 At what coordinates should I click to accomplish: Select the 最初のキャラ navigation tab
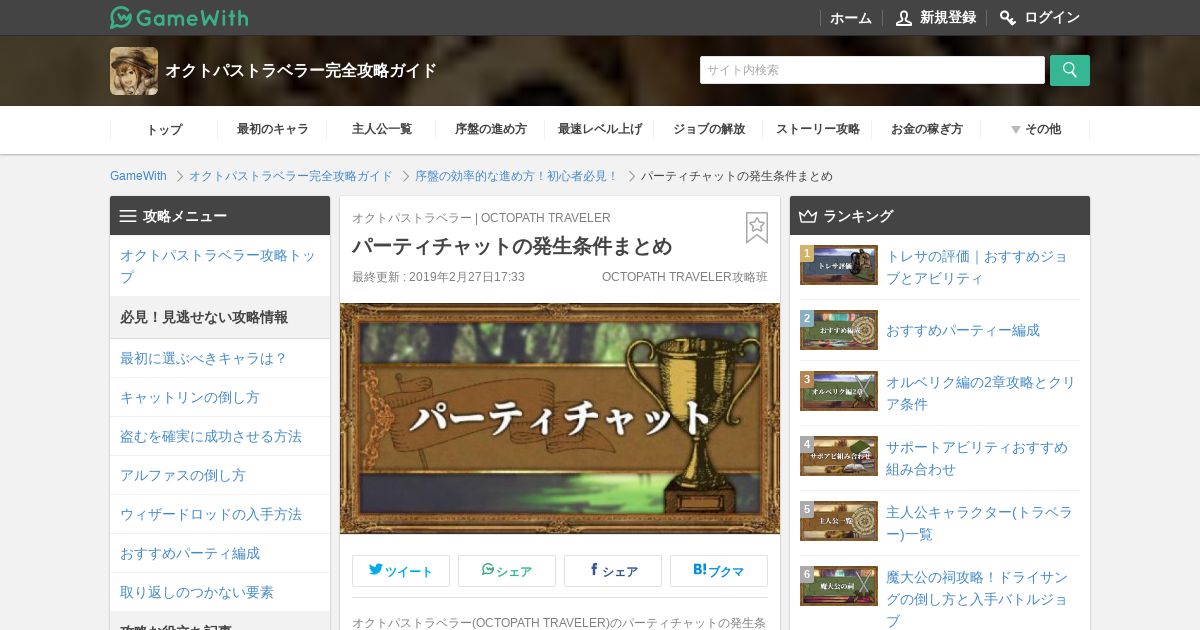[x=272, y=129]
